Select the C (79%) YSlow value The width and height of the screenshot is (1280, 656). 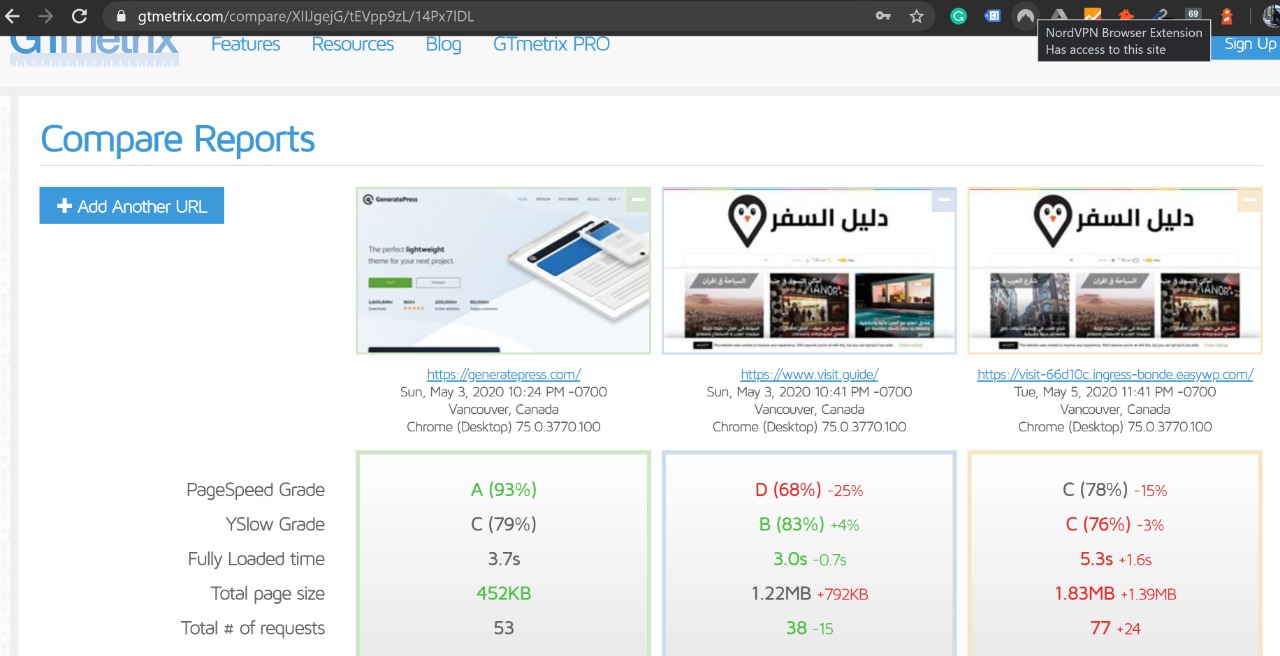(504, 524)
